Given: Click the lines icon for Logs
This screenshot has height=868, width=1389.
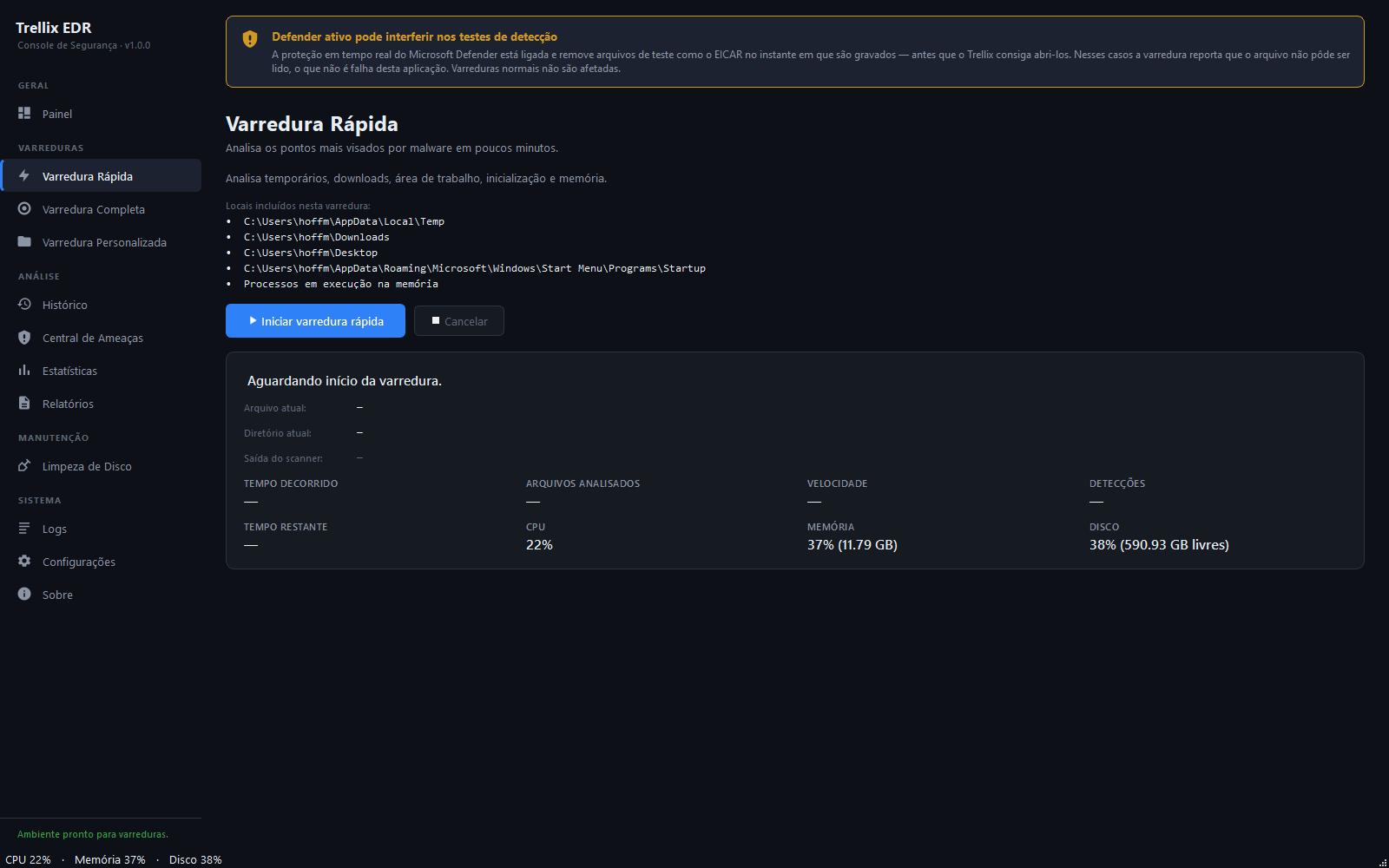Looking at the screenshot, I should click(x=24, y=528).
